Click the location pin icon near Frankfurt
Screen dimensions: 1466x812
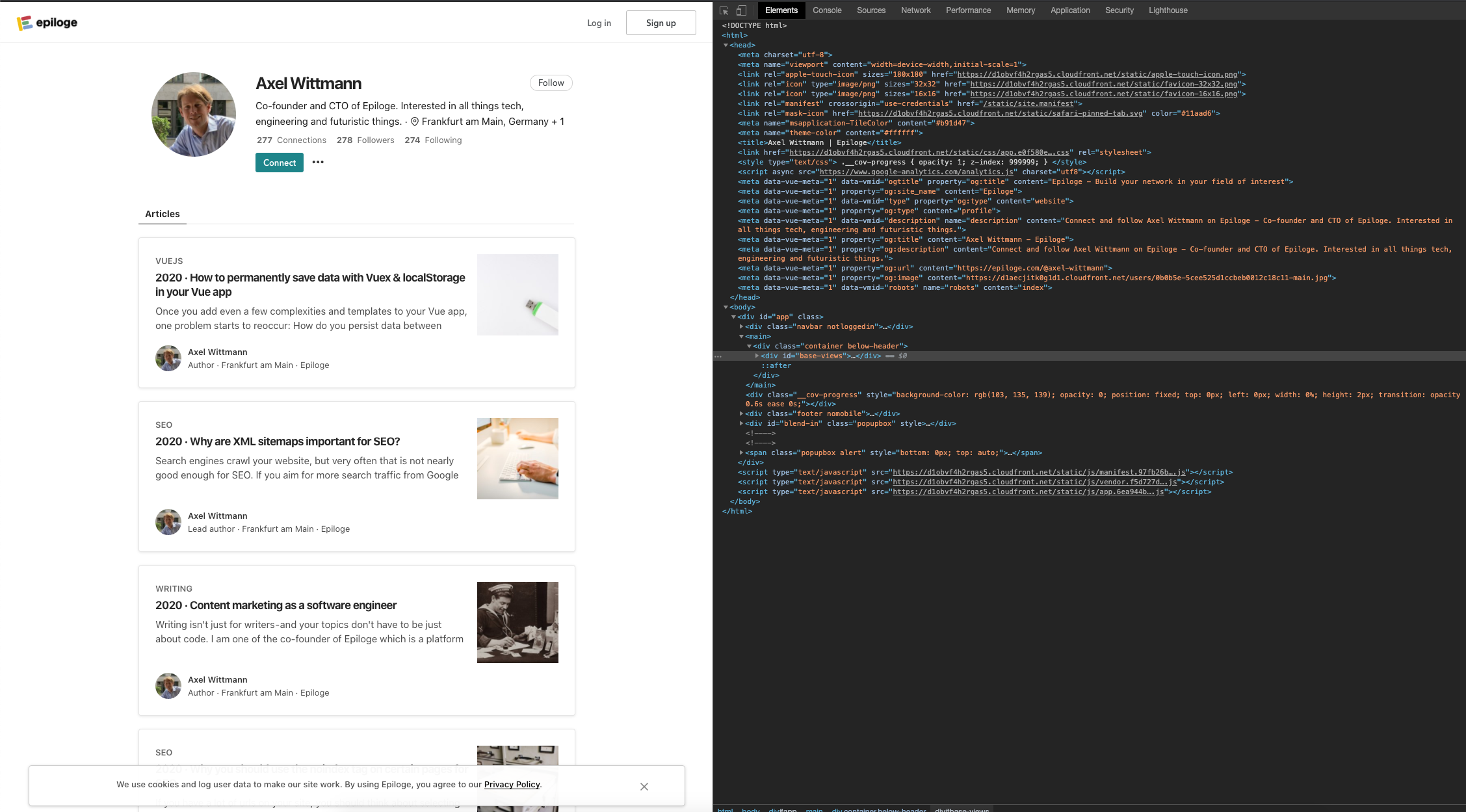click(415, 122)
